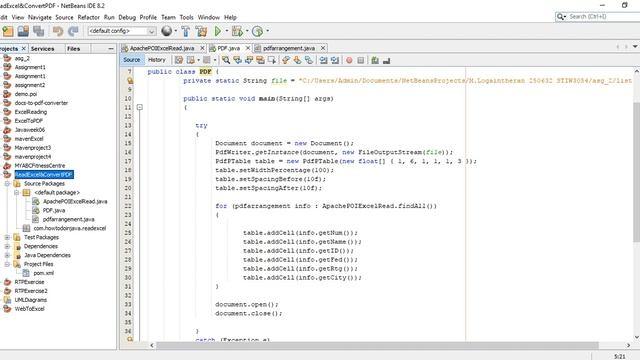Image resolution: width=640 pixels, height=360 pixels.
Task: Click the vertical scrollbar of the editor
Action: point(636,171)
